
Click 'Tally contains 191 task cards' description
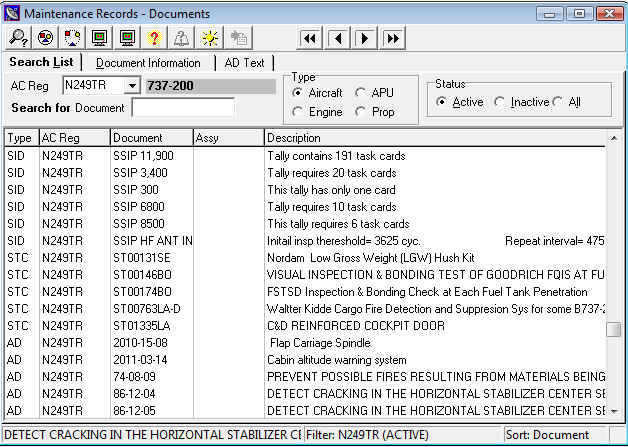pyautogui.click(x=336, y=156)
